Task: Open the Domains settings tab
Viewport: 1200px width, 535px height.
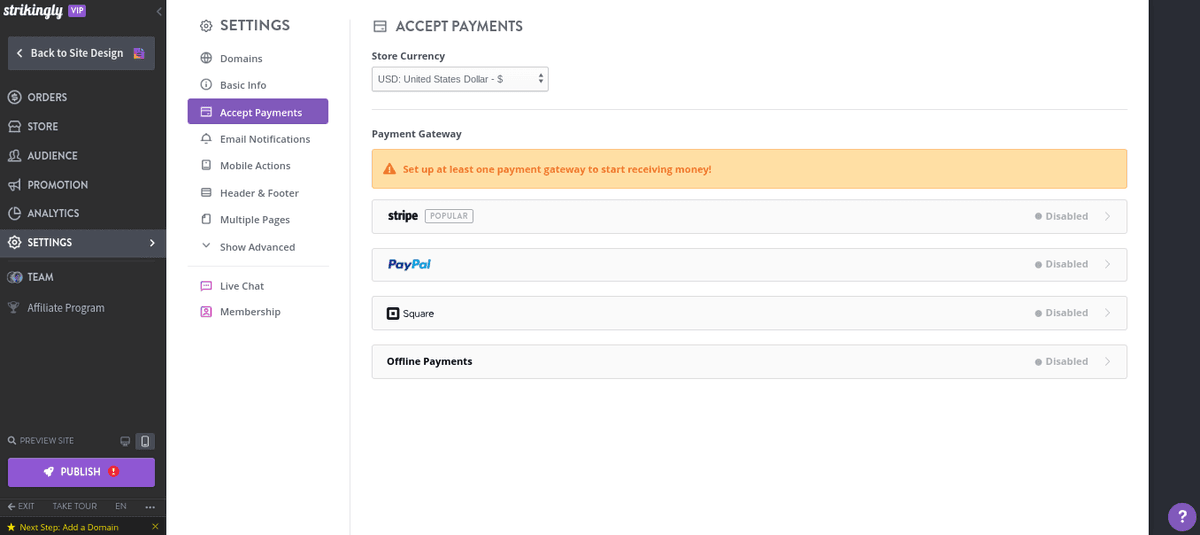Action: 241,59
